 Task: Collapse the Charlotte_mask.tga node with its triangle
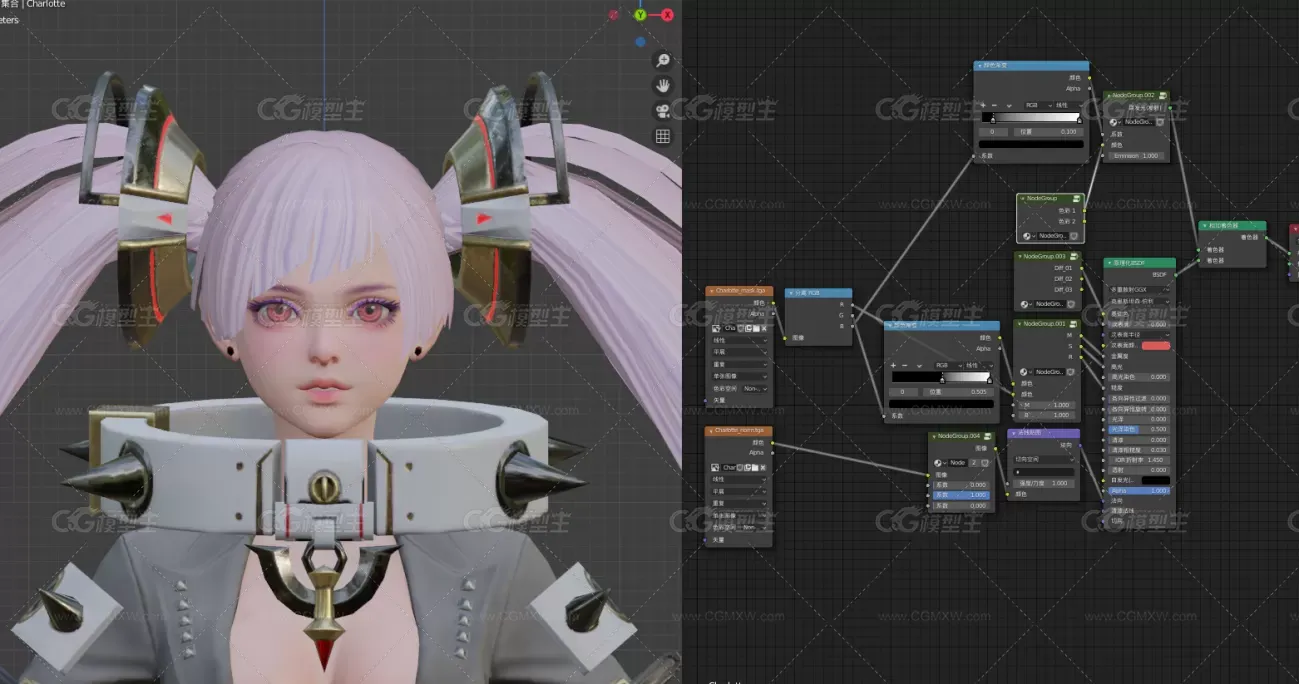(711, 291)
